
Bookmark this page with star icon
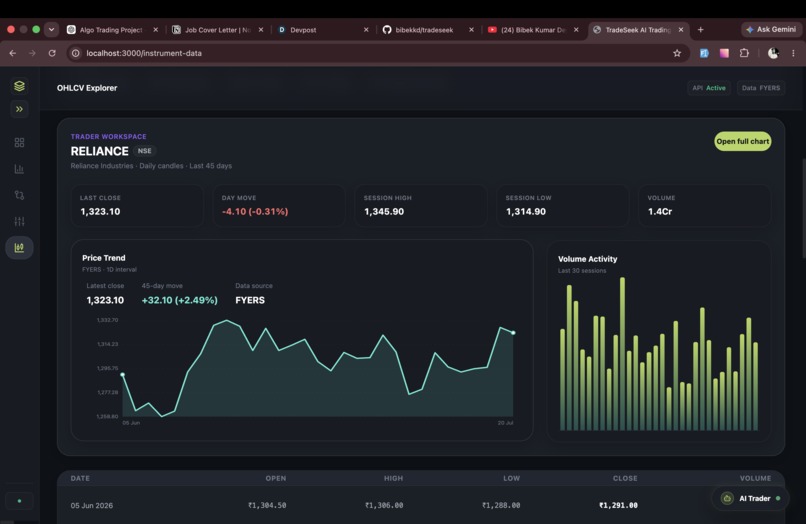click(x=677, y=53)
